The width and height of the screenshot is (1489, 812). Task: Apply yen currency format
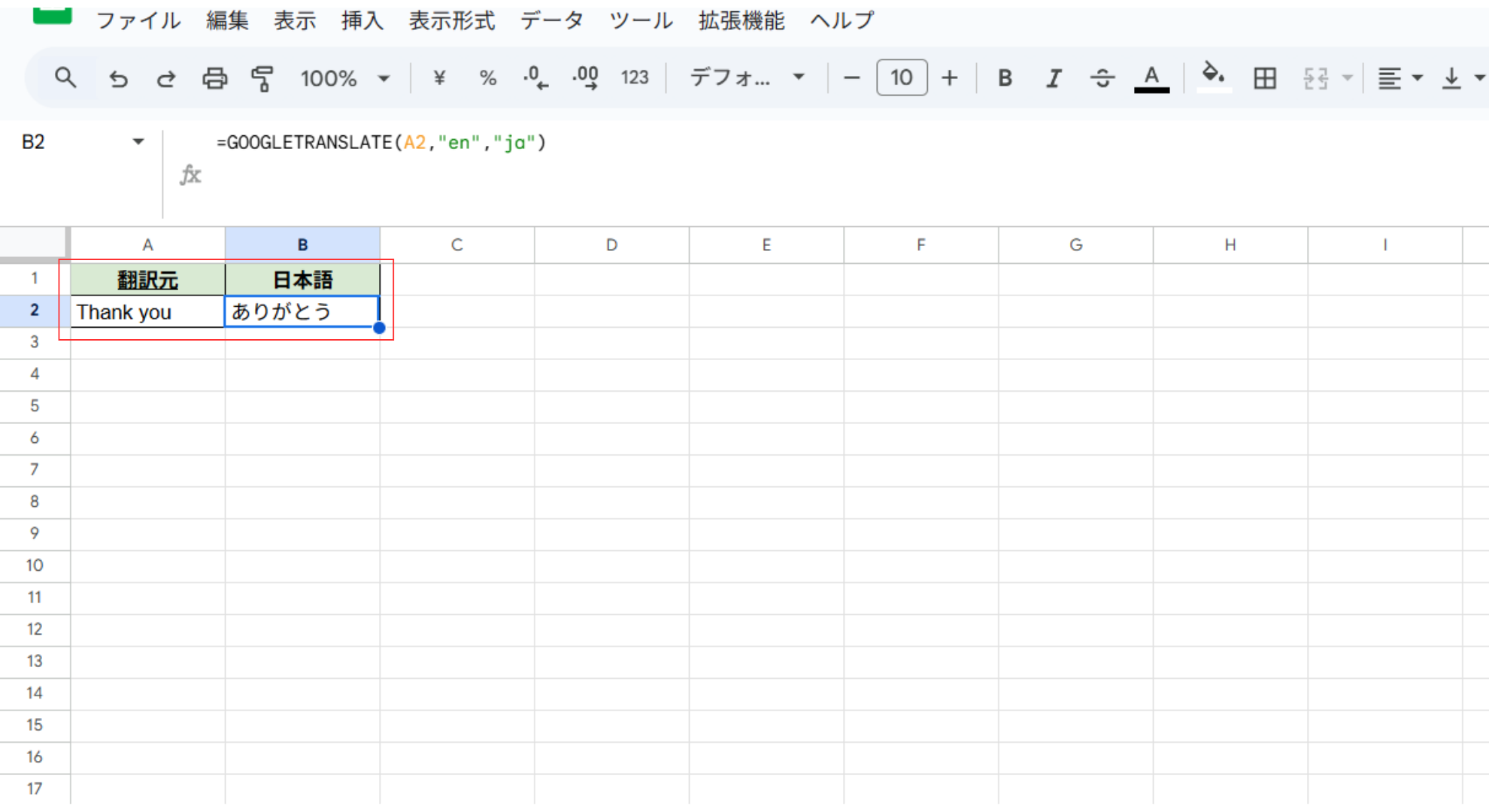click(x=439, y=78)
